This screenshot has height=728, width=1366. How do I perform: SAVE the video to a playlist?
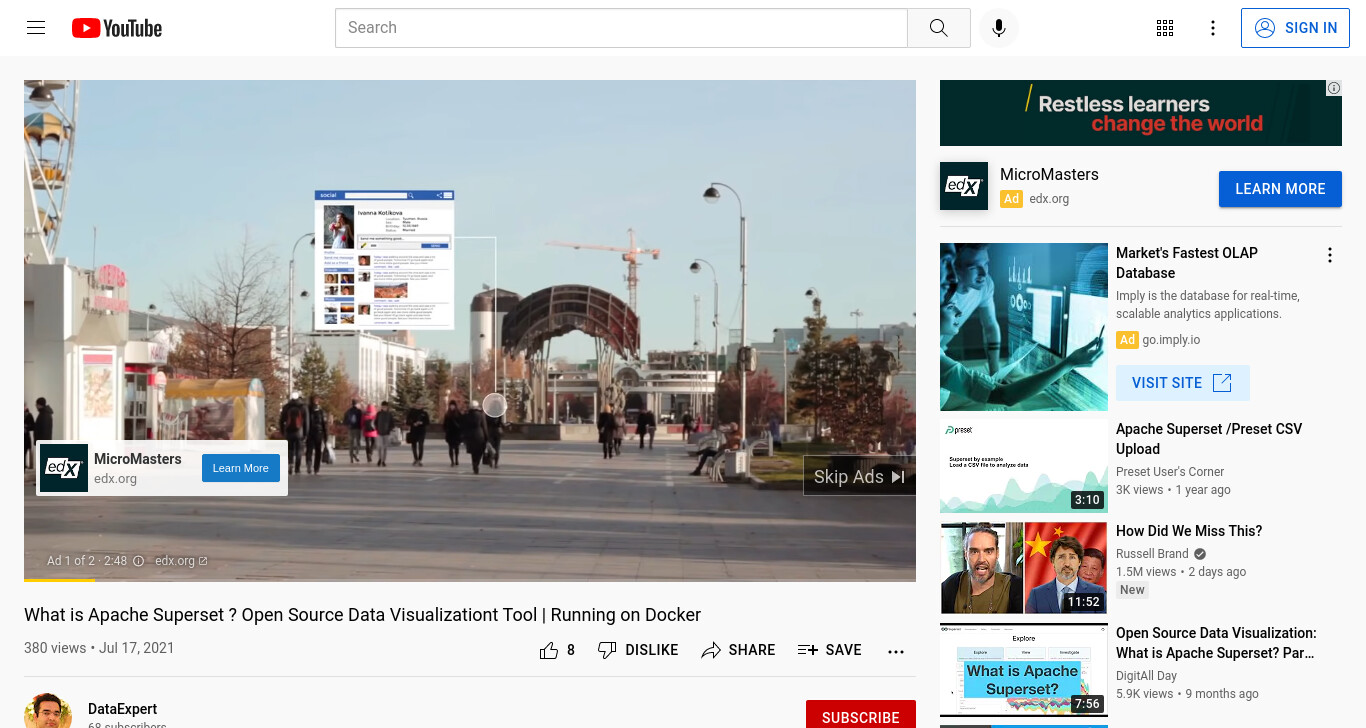[829, 650]
